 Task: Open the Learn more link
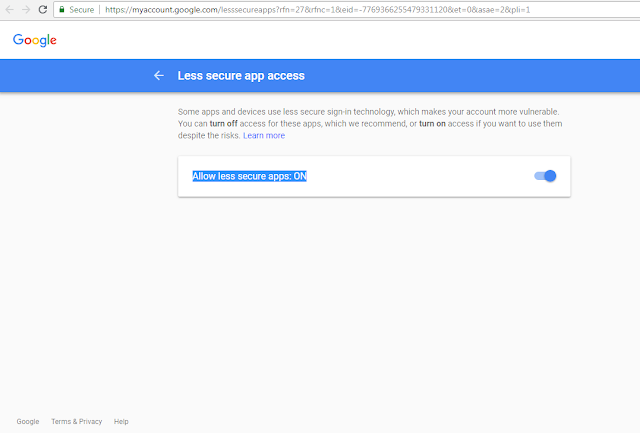click(x=264, y=135)
